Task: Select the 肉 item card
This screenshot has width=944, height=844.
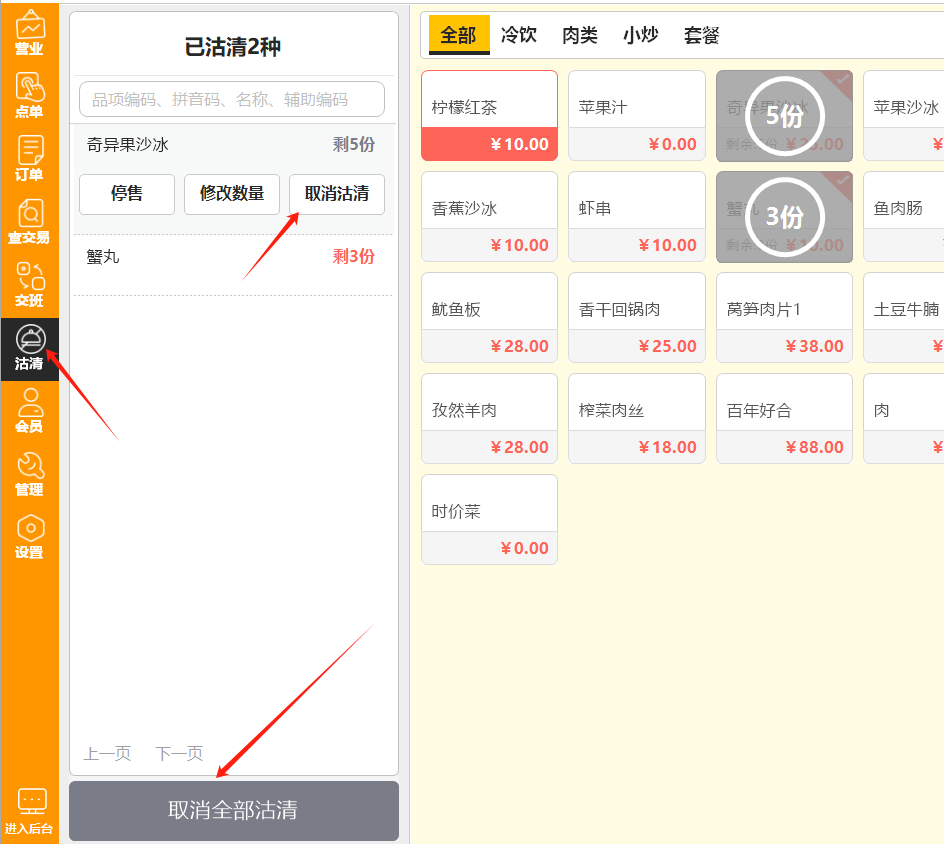Action: pyautogui.click(x=904, y=419)
